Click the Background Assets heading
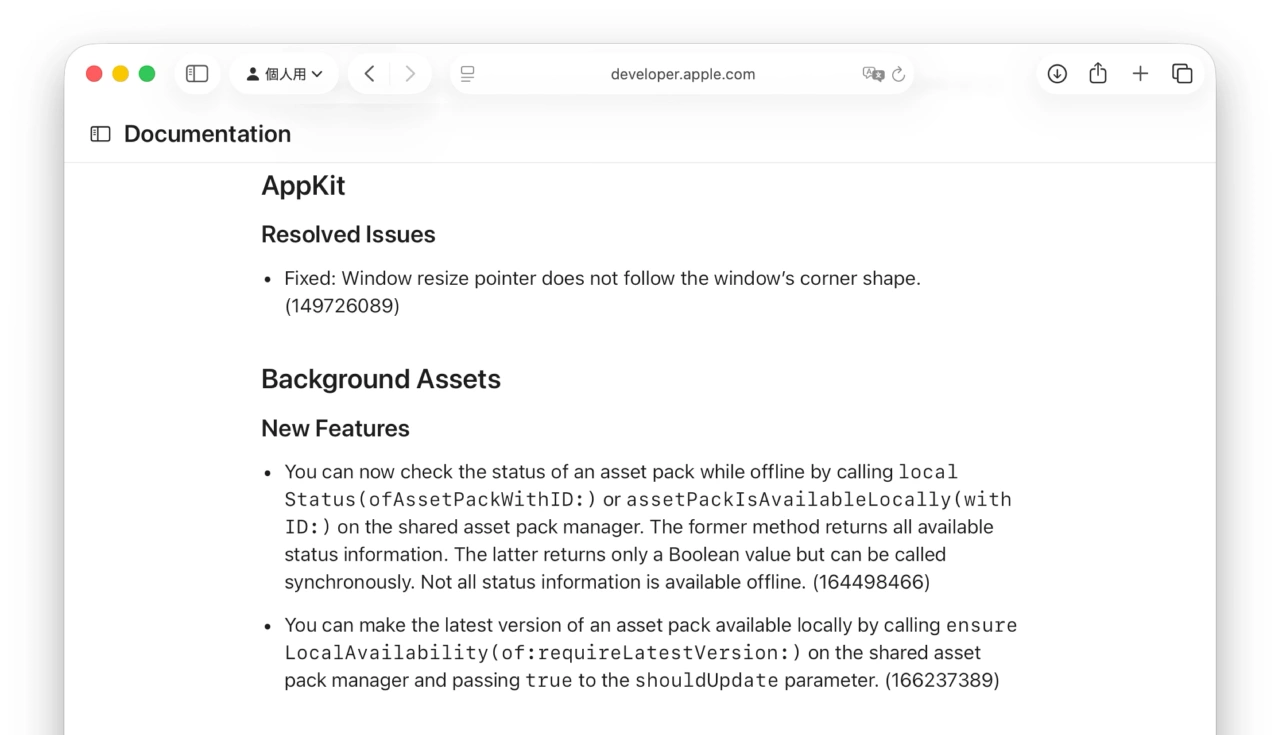Image resolution: width=1280 pixels, height=735 pixels. (381, 379)
